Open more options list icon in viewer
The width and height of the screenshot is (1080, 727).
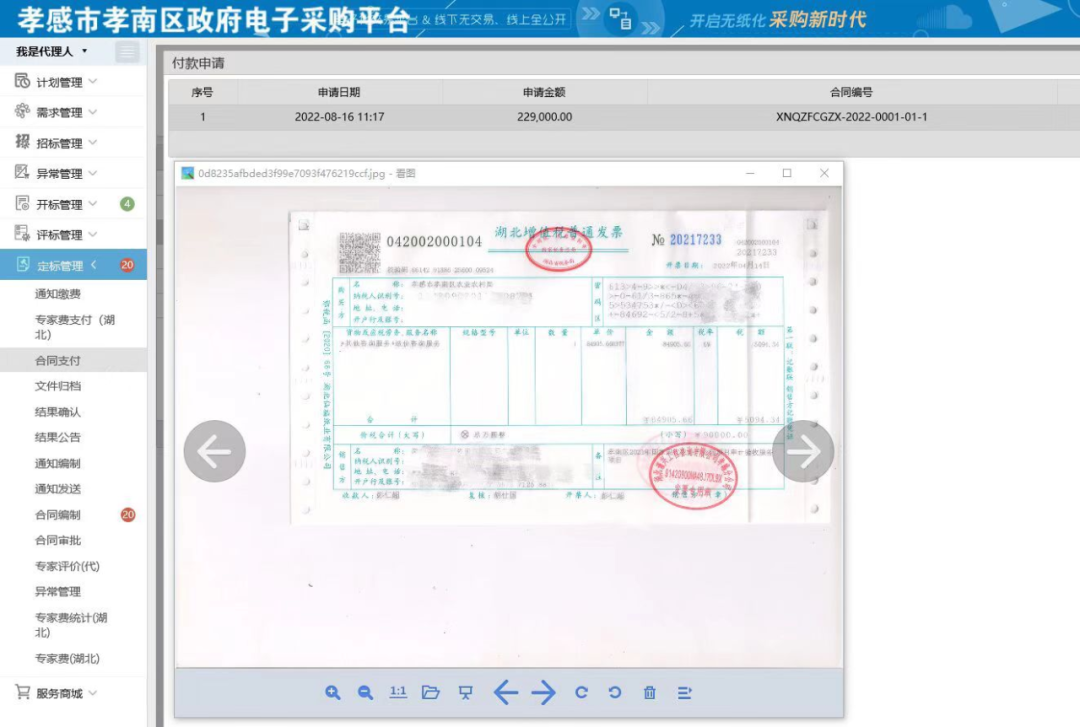point(685,692)
